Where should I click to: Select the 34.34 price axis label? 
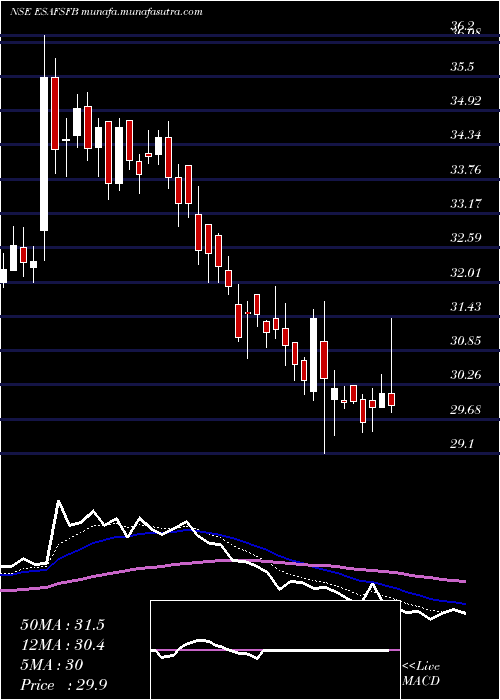[x=466, y=134]
